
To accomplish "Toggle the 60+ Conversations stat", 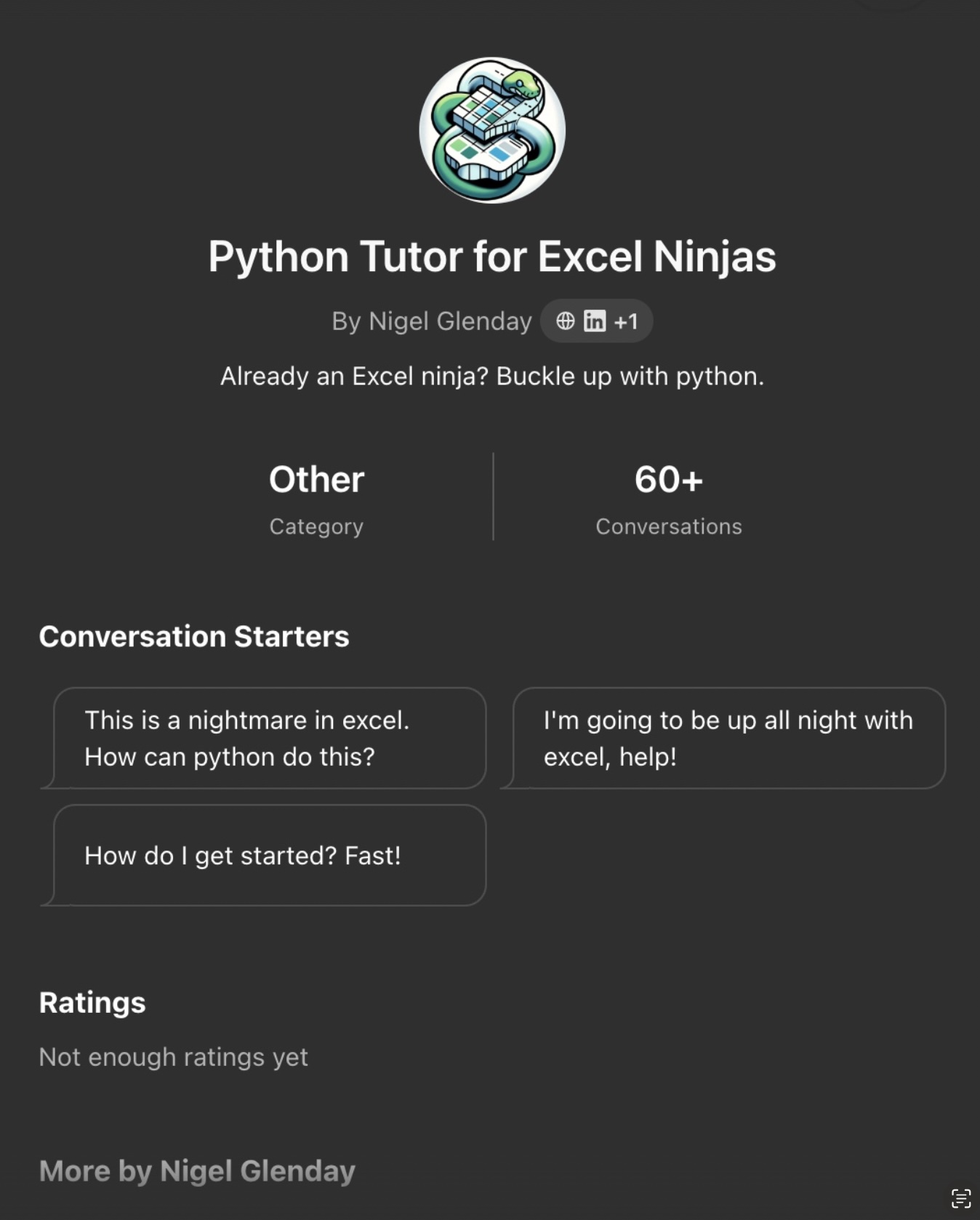I will pyautogui.click(x=668, y=480).
